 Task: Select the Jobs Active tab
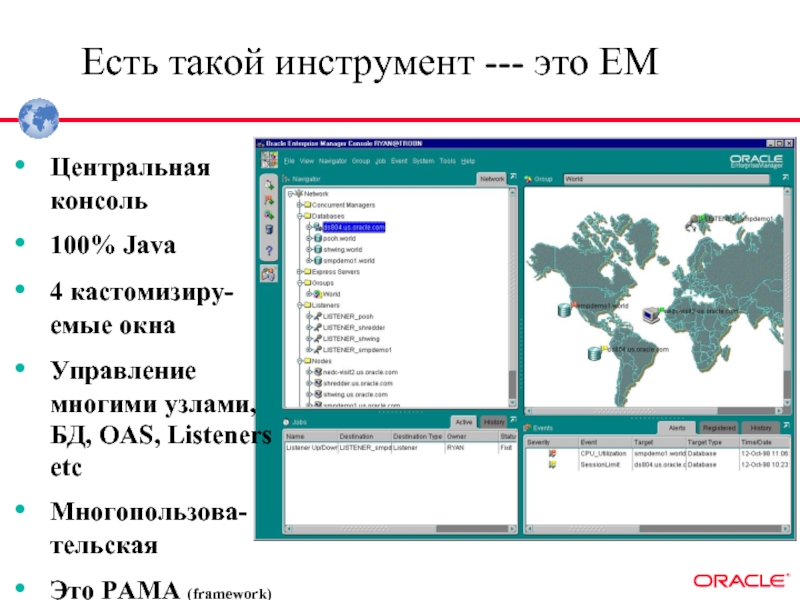click(x=464, y=422)
